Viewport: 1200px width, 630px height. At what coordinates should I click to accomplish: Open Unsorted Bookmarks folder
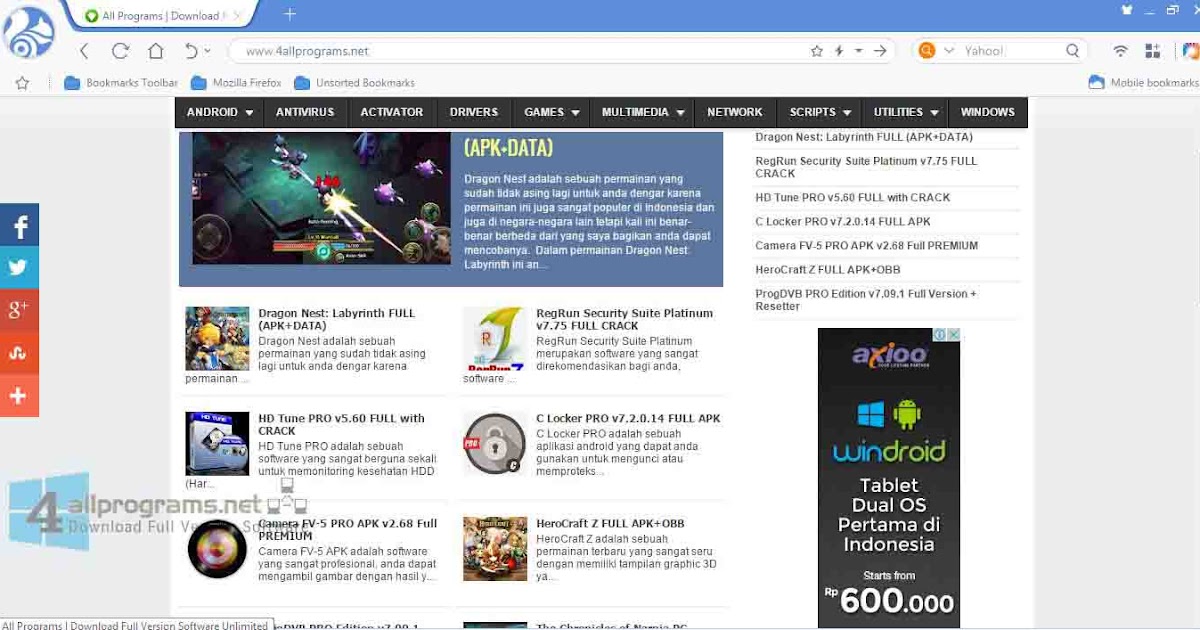point(355,83)
